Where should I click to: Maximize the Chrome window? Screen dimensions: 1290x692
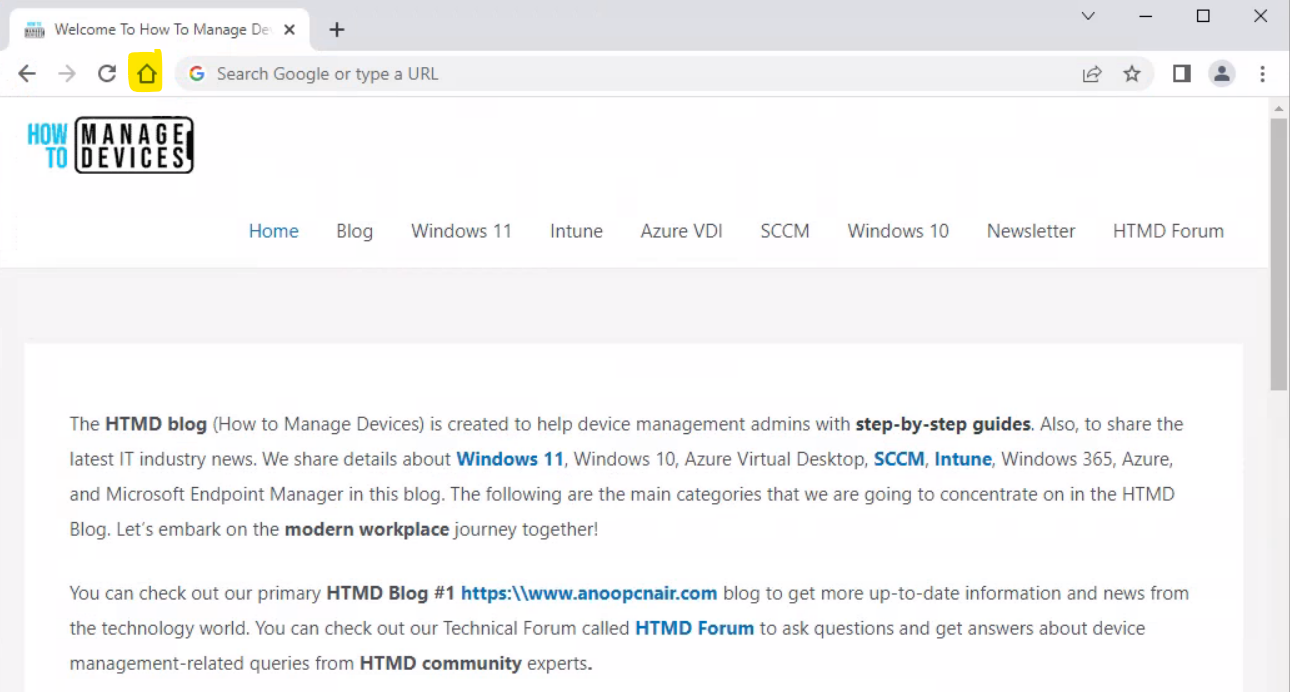1203,16
